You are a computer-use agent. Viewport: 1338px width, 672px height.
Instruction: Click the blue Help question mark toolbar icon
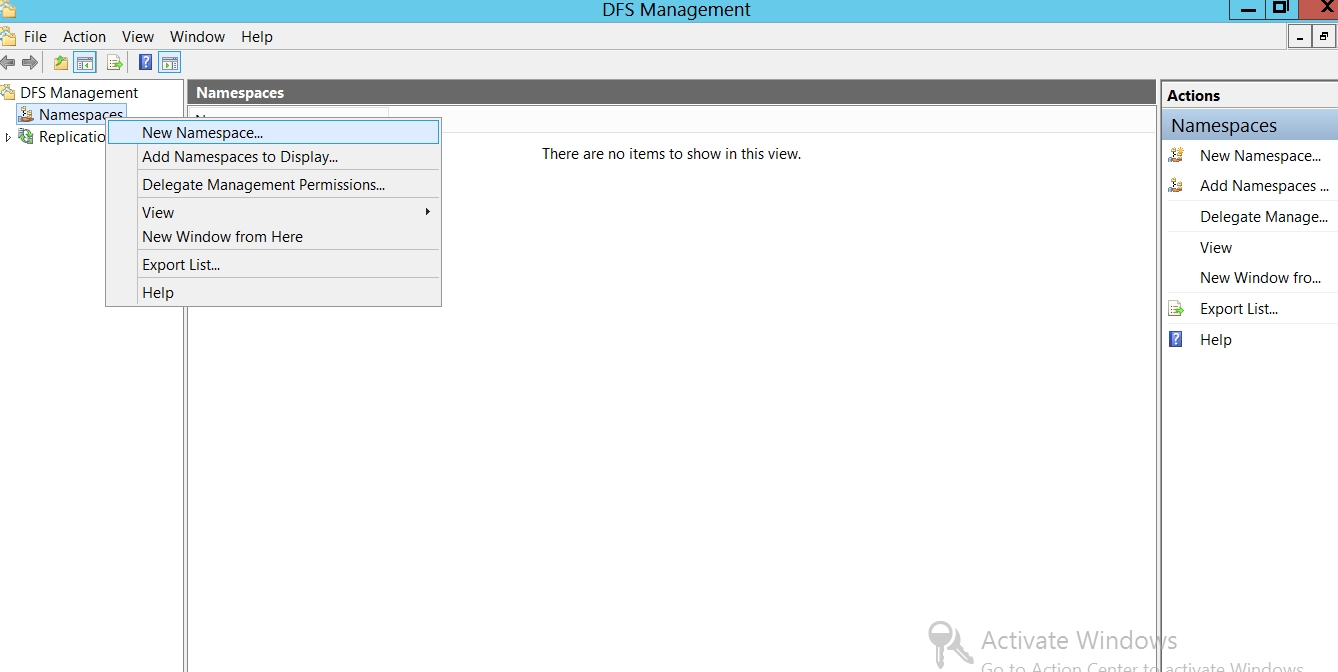point(145,63)
